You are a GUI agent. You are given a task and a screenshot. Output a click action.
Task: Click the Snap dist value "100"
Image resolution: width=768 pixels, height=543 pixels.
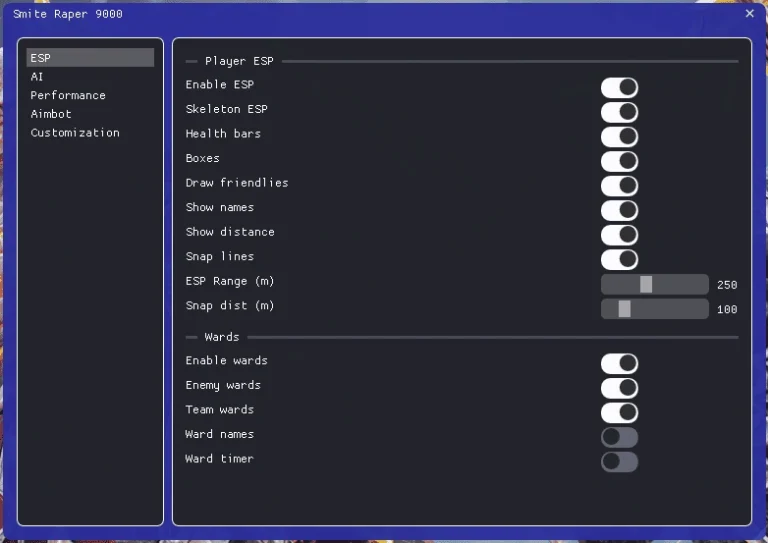727,309
